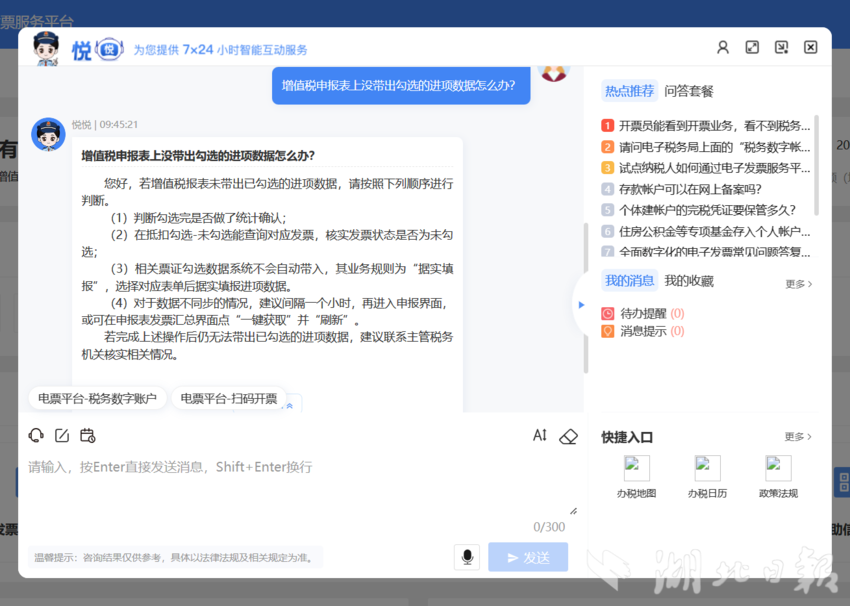Image resolution: width=850 pixels, height=606 pixels.
Task: Open the 办税日历 quick entry thumbnail
Action: pyautogui.click(x=707, y=476)
